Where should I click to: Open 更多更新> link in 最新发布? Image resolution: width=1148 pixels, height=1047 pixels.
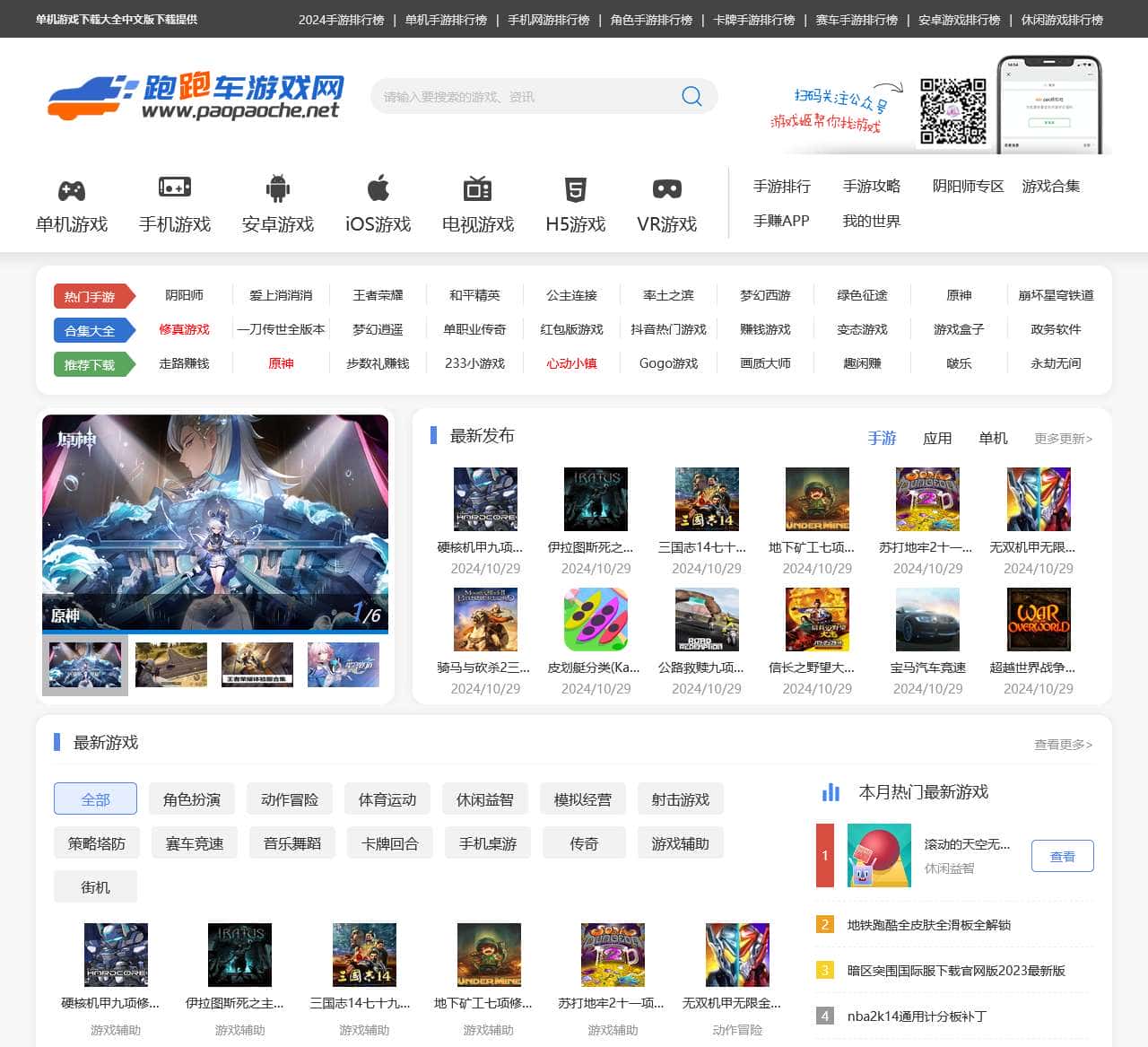1064,439
